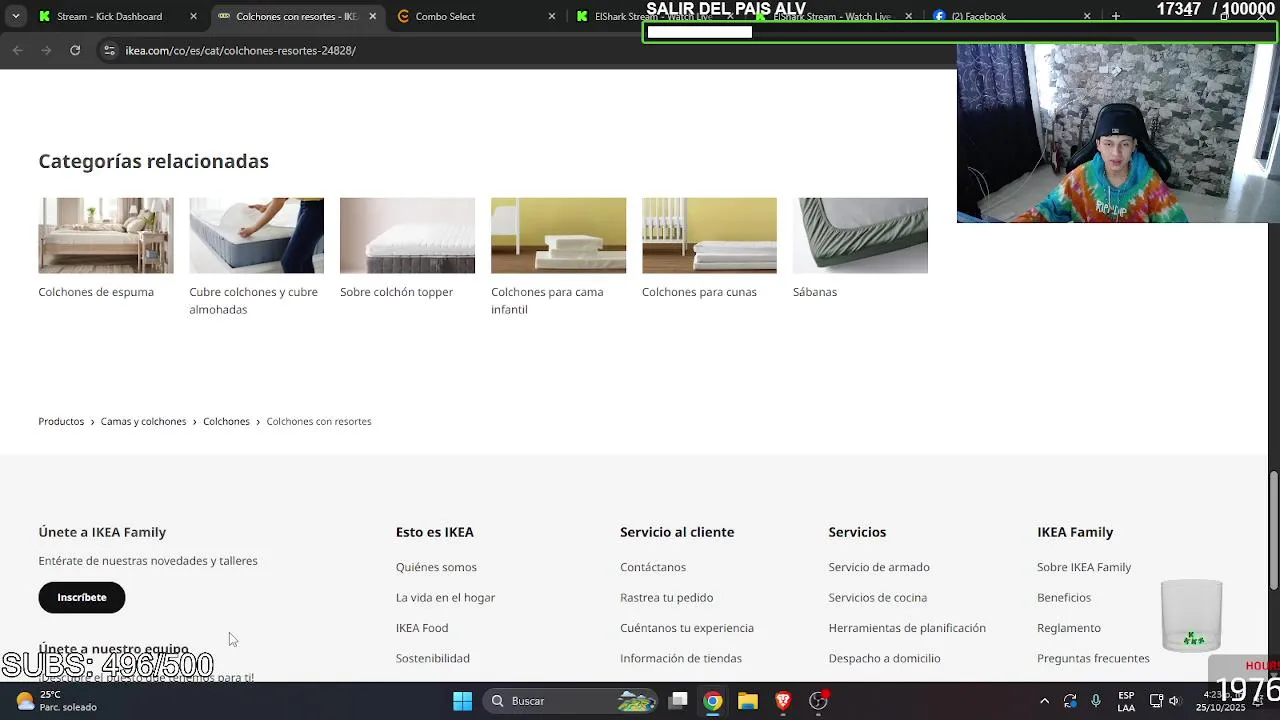Open the Windows Start menu
Viewport: 1280px width, 720px height.
pyautogui.click(x=462, y=701)
